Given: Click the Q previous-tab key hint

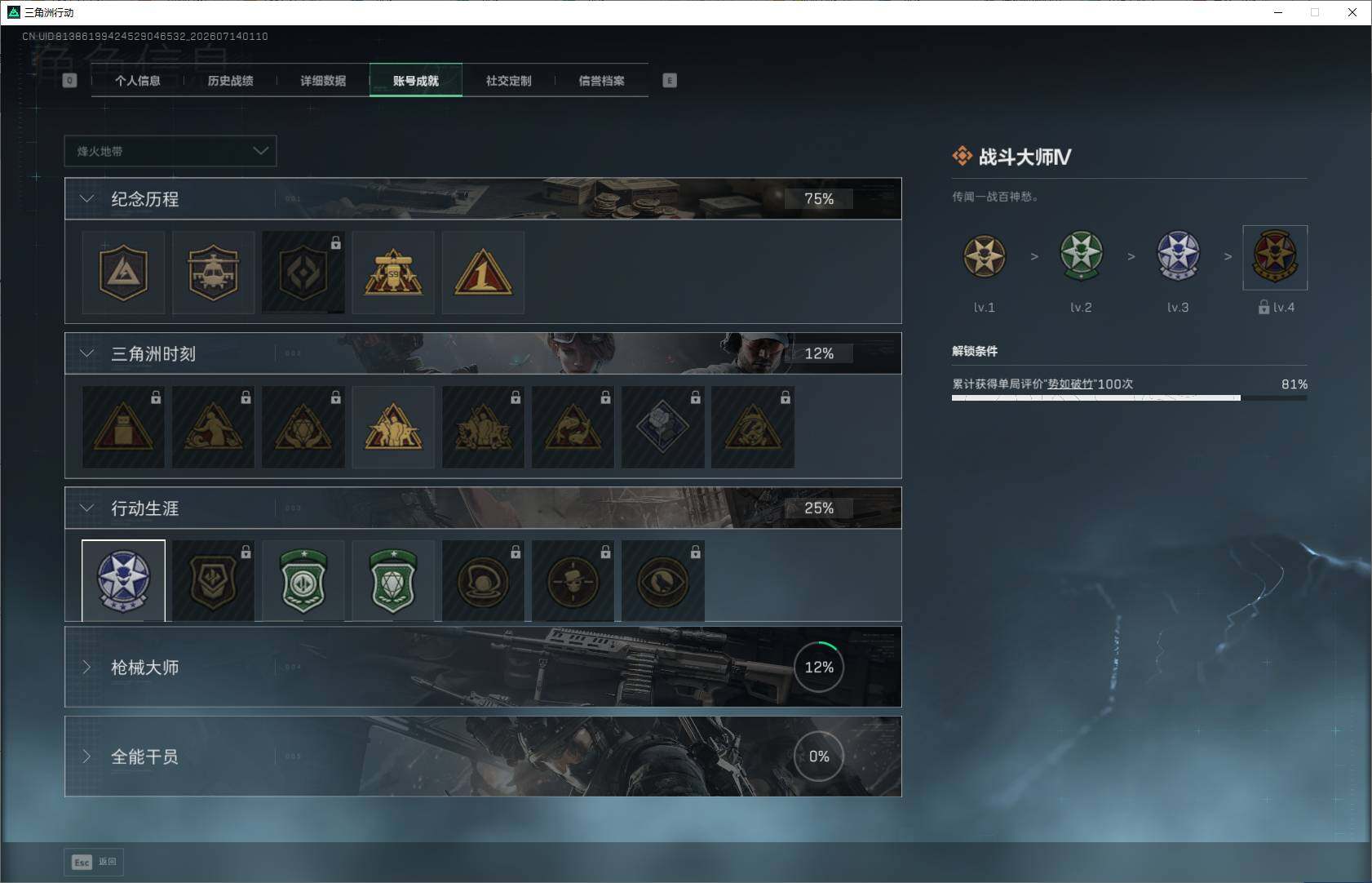Looking at the screenshot, I should pos(69,80).
